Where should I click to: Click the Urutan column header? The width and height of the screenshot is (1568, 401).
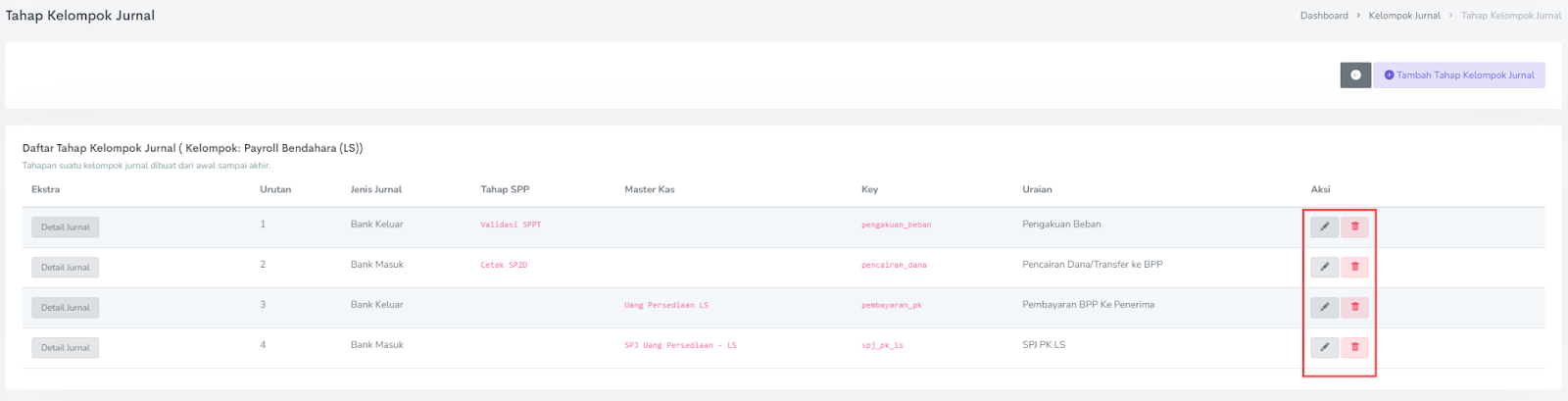(275, 189)
